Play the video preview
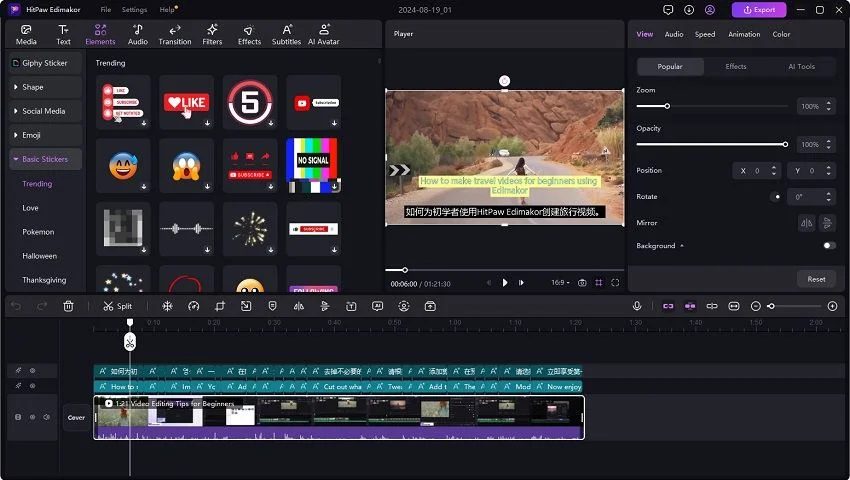The height and width of the screenshot is (480, 850). click(x=505, y=283)
